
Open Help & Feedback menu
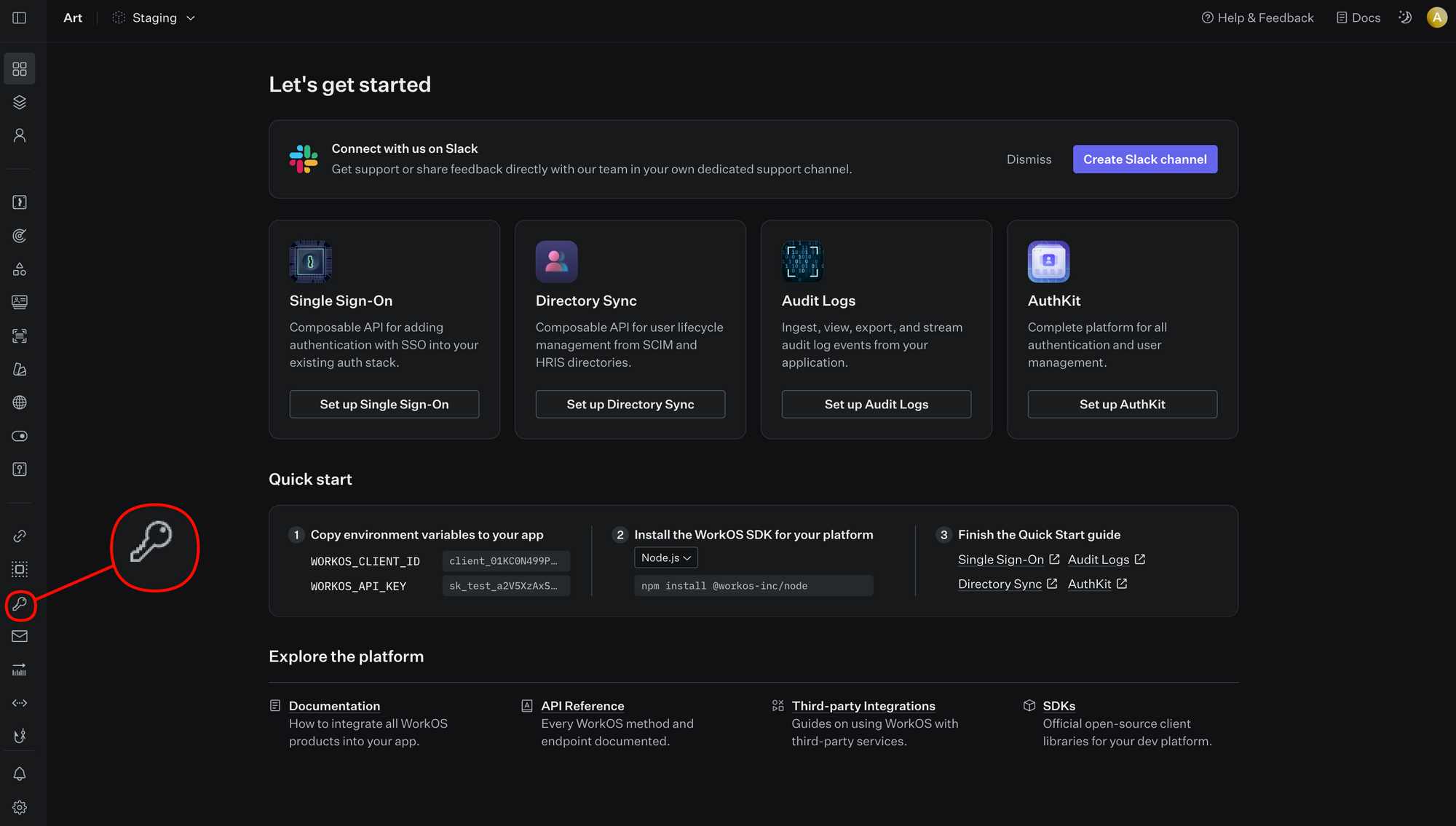pyautogui.click(x=1257, y=17)
